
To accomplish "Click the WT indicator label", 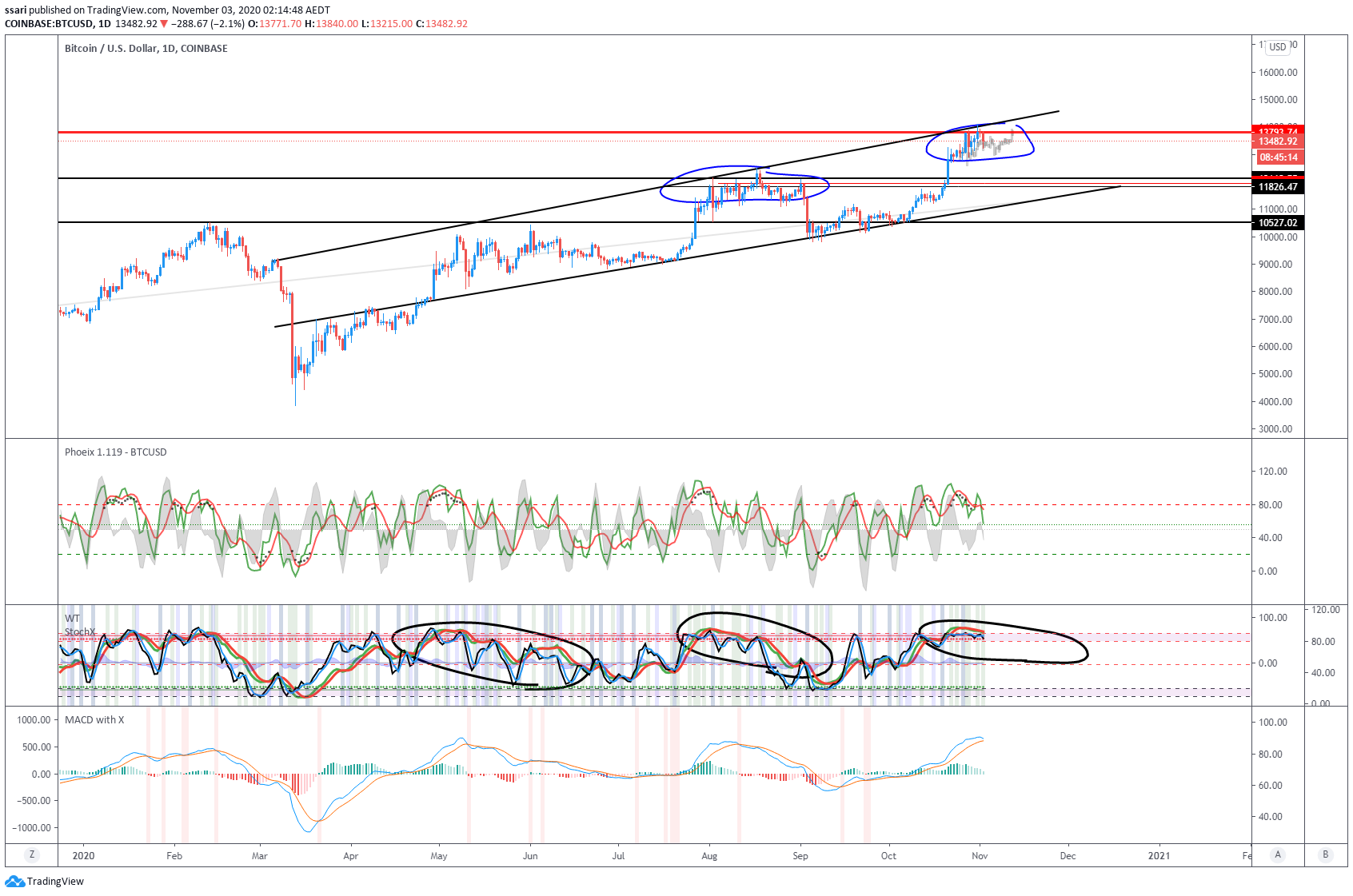I will click(72, 618).
